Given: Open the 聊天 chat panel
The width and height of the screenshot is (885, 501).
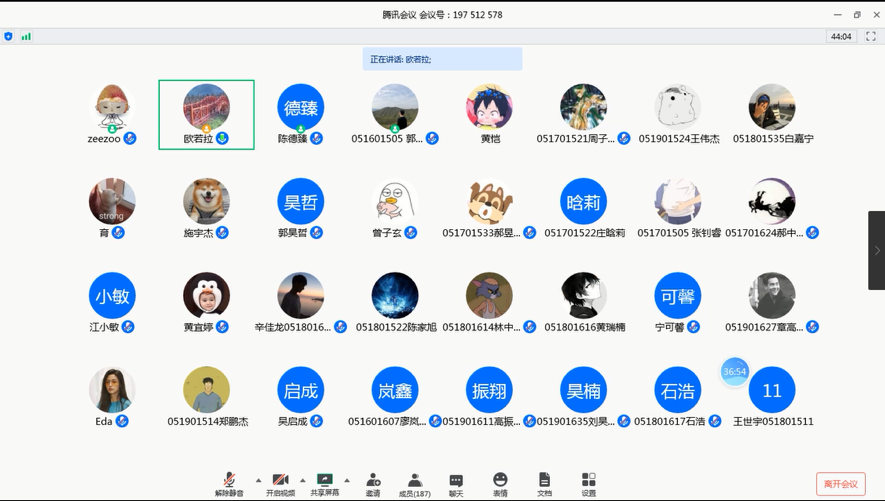Looking at the screenshot, I should [456, 484].
